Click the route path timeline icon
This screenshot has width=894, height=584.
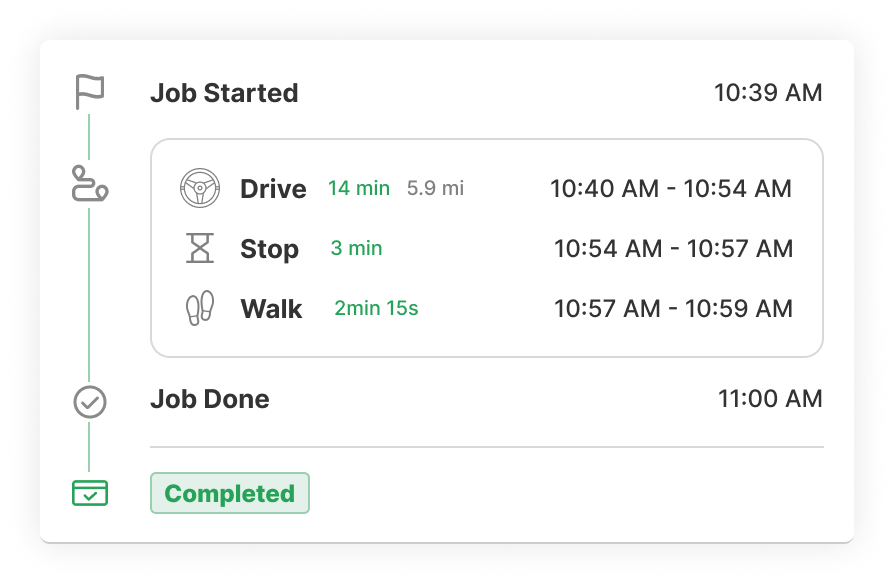click(x=90, y=185)
